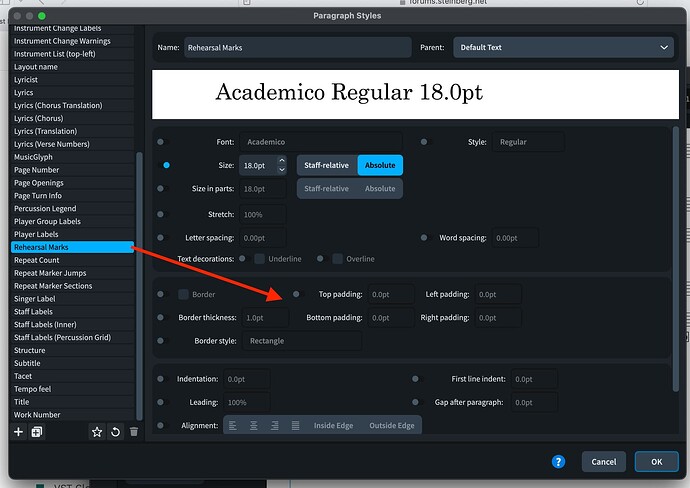
Task: Enable the Top padding toggle
Action: click(x=297, y=294)
